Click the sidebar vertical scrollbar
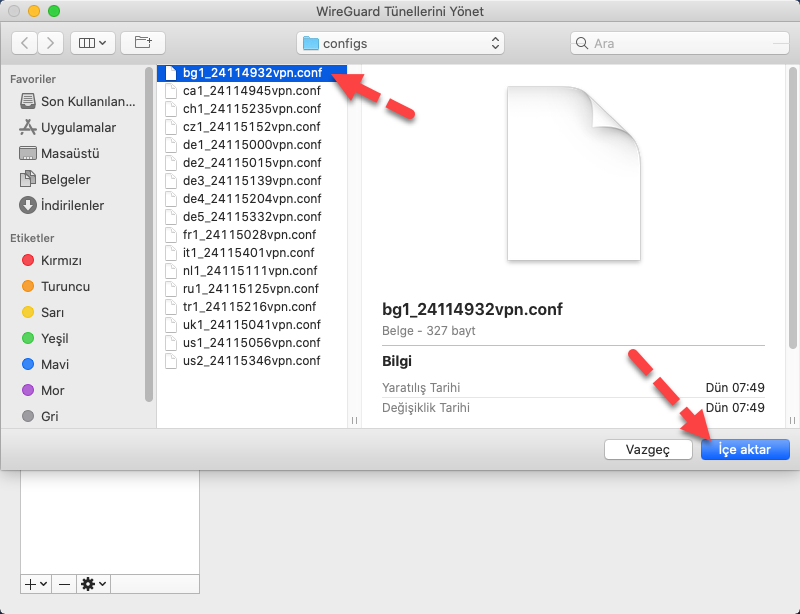Viewport: 800px width, 614px height. (149, 235)
